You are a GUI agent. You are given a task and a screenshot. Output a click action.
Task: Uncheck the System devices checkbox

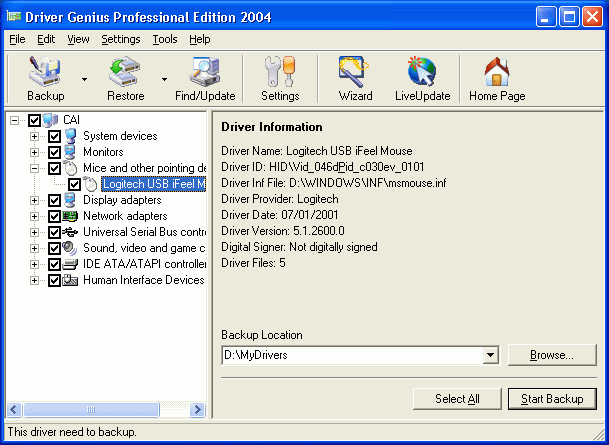(x=54, y=136)
